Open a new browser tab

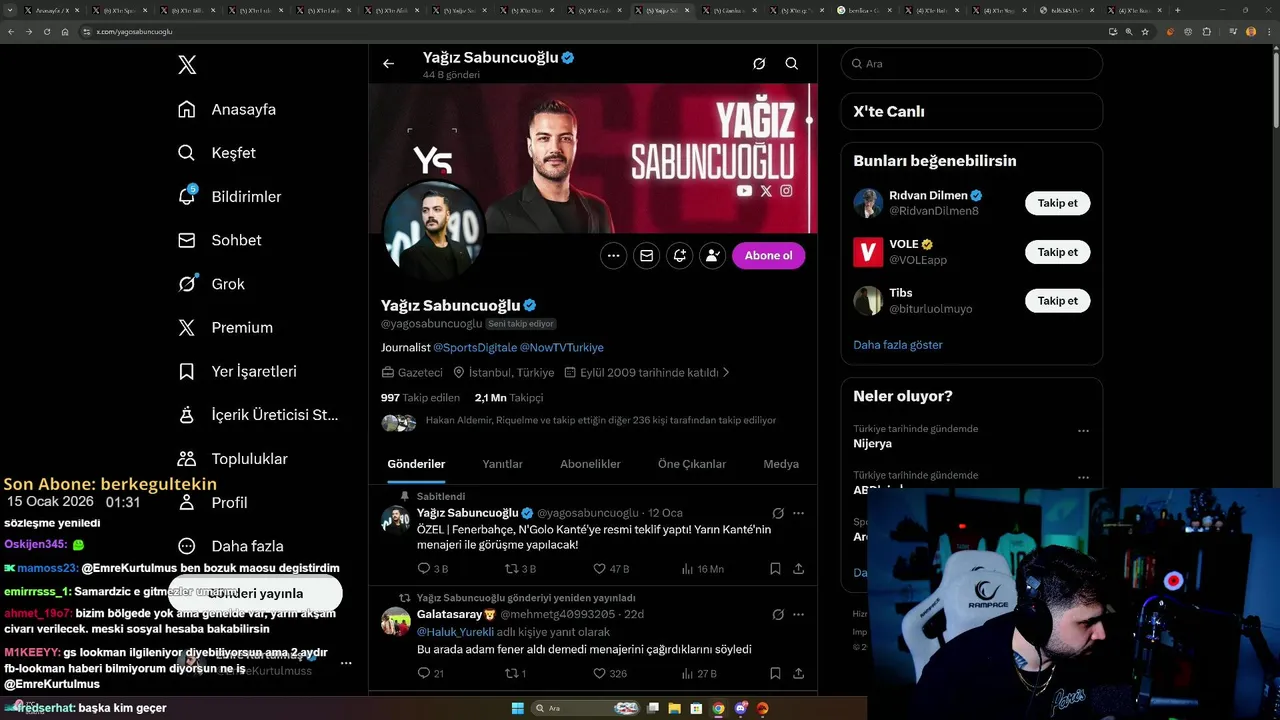pyautogui.click(x=1177, y=10)
